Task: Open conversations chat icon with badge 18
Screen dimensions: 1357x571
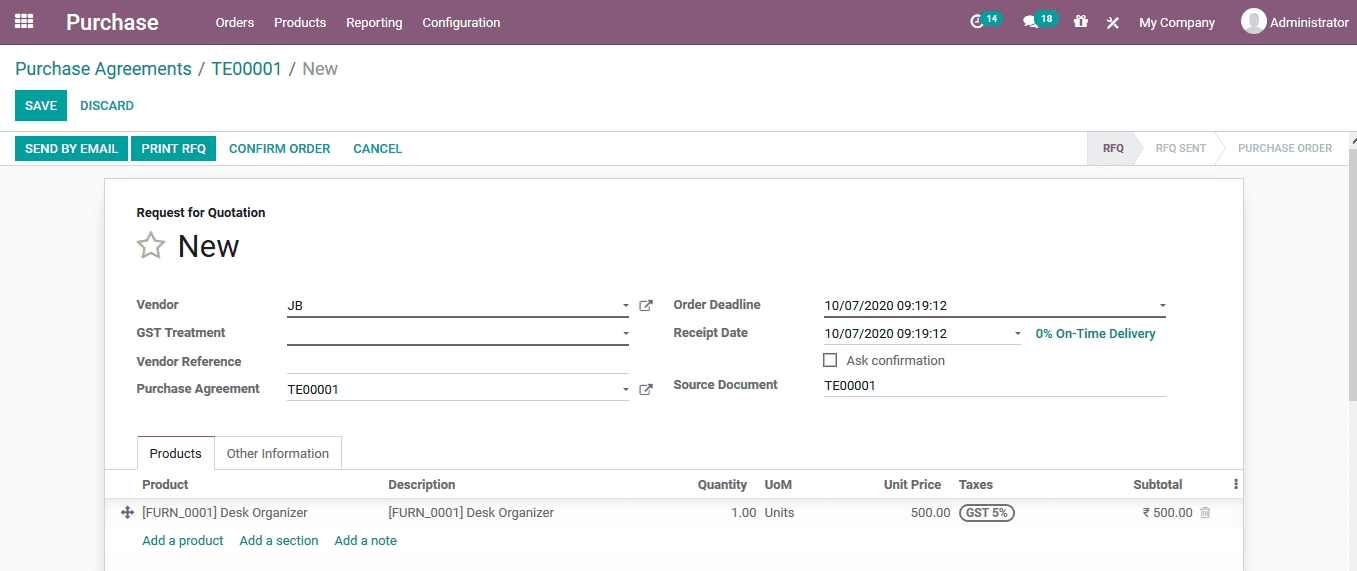Action: tap(1030, 22)
